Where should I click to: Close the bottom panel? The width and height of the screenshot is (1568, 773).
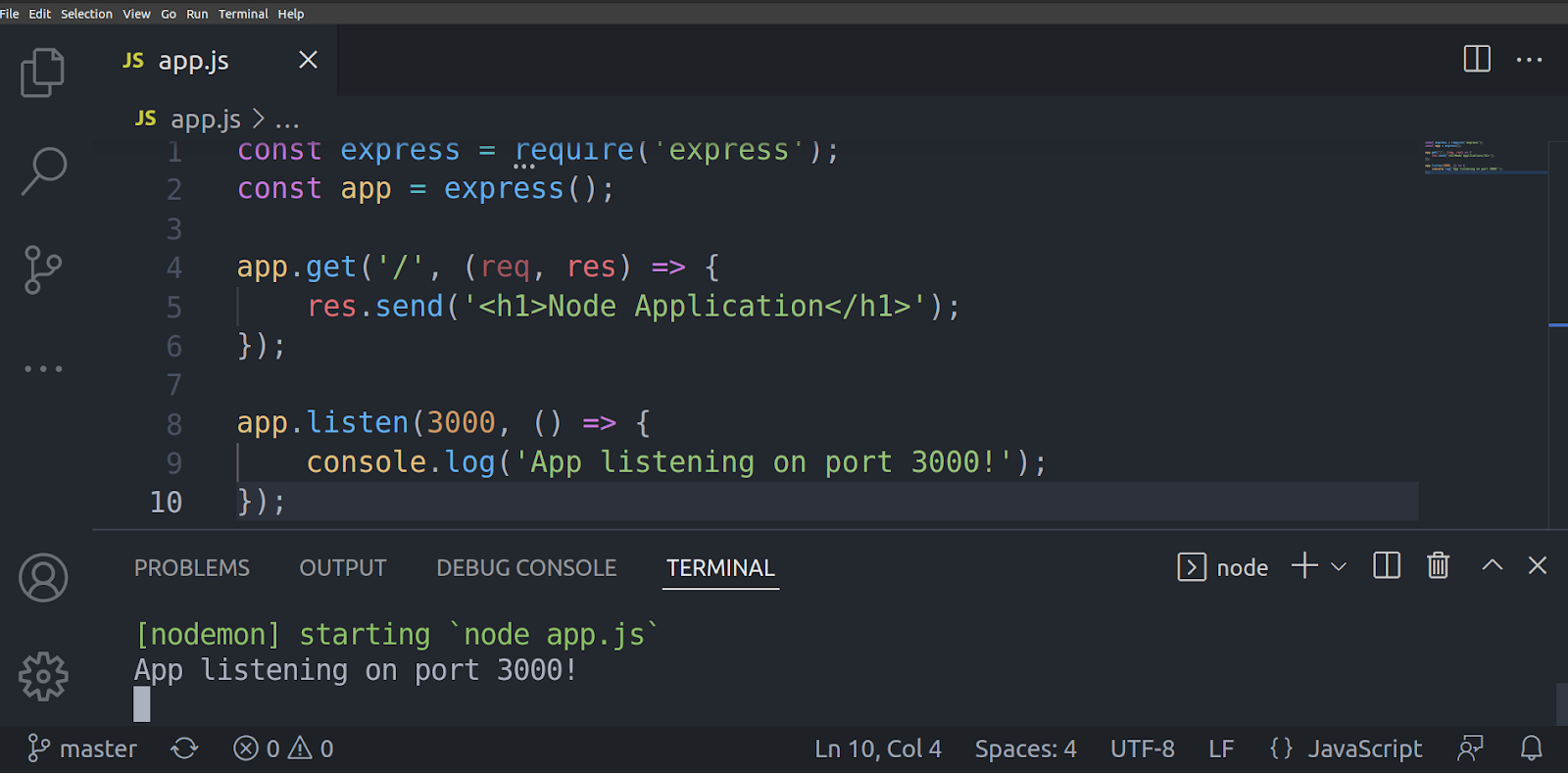point(1538,565)
